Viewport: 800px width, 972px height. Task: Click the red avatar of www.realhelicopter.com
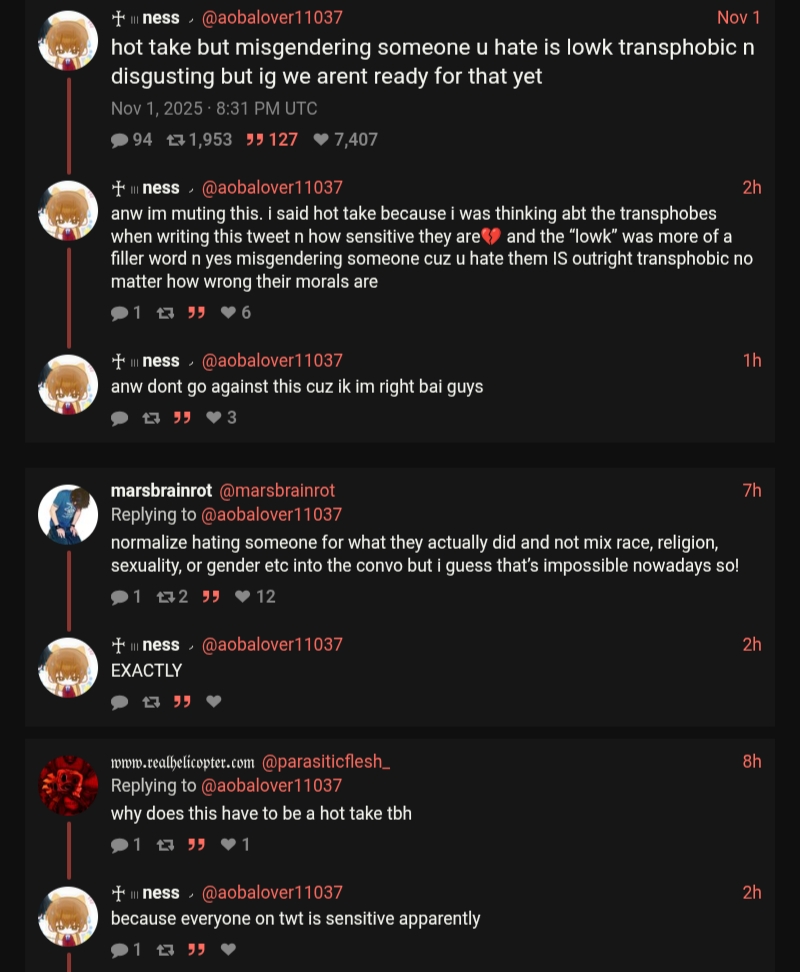[68, 785]
